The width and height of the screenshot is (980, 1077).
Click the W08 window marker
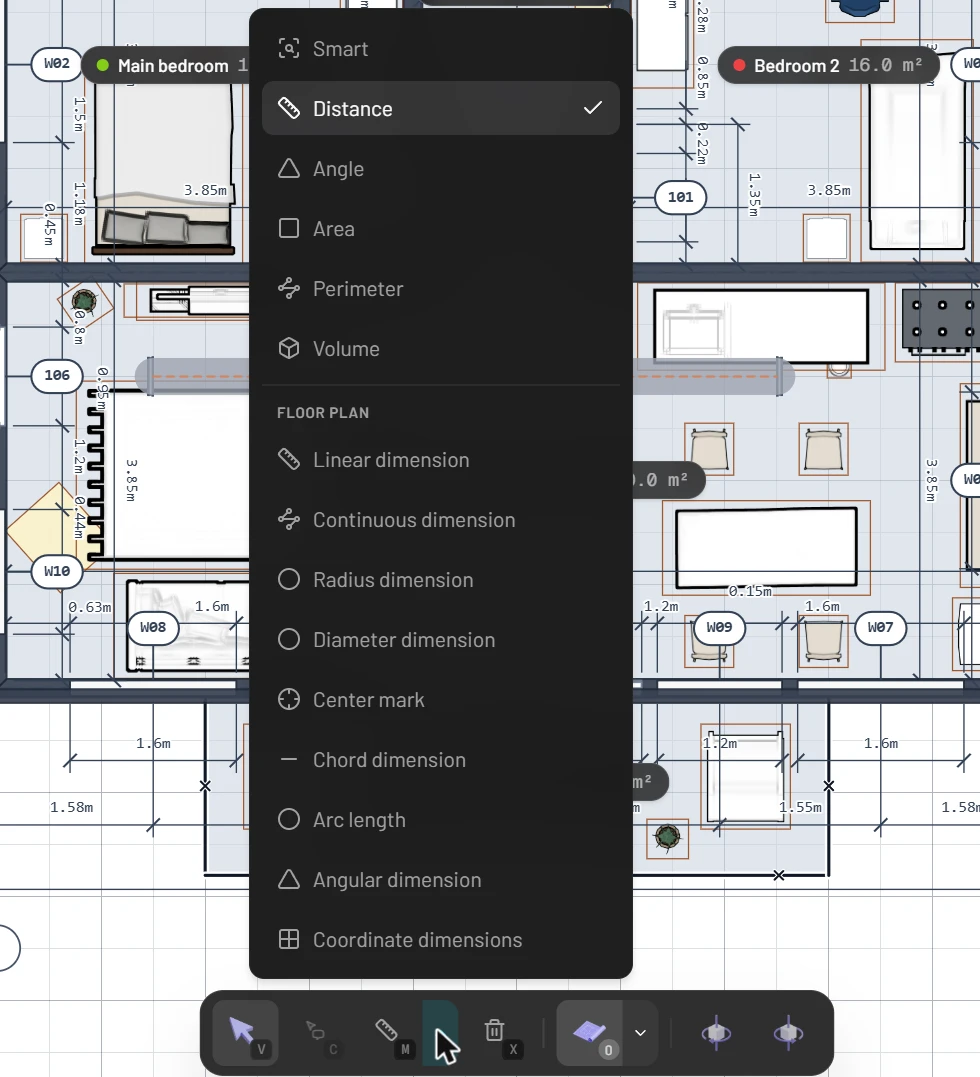[x=153, y=628]
